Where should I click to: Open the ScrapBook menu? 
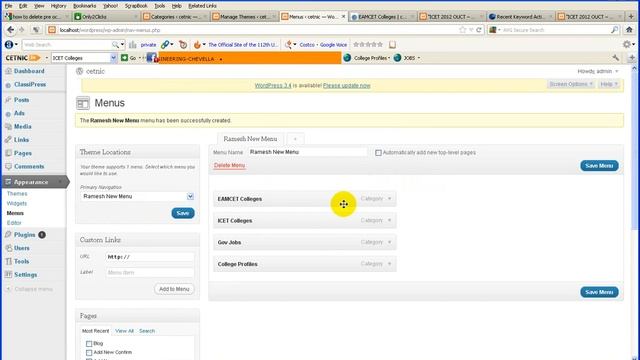(136, 6)
